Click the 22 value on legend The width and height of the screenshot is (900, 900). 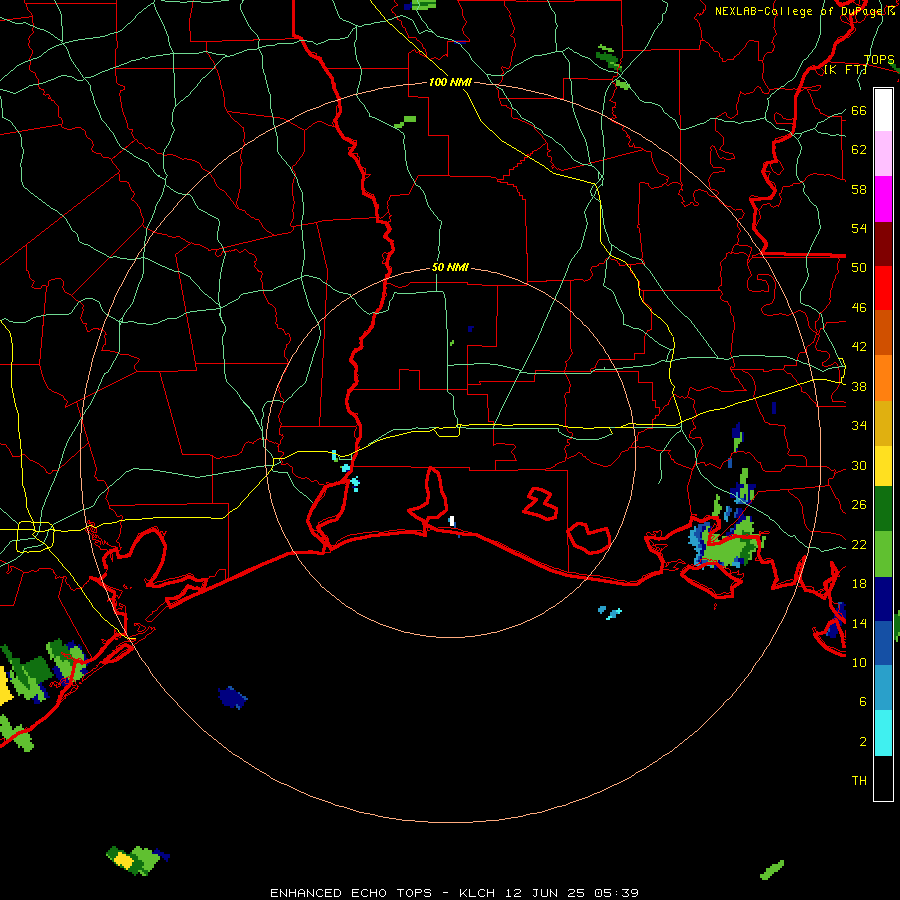point(859,544)
